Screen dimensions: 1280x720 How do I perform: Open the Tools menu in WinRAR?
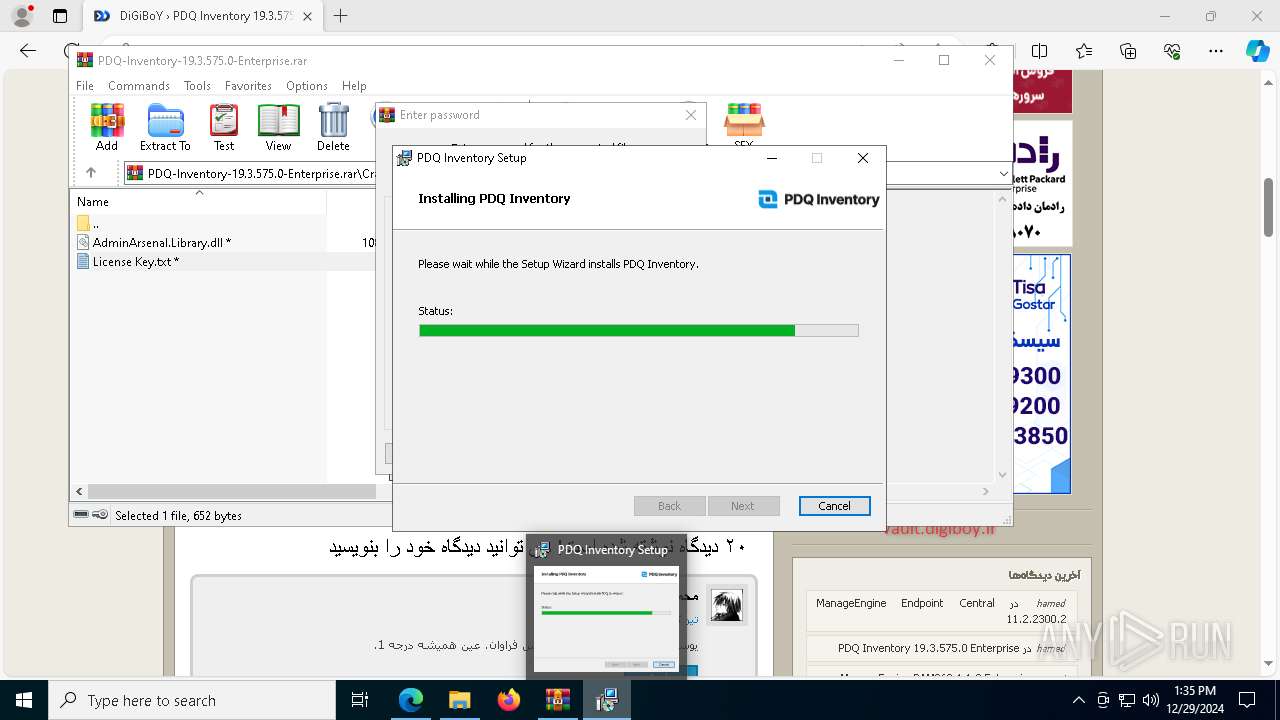point(197,86)
